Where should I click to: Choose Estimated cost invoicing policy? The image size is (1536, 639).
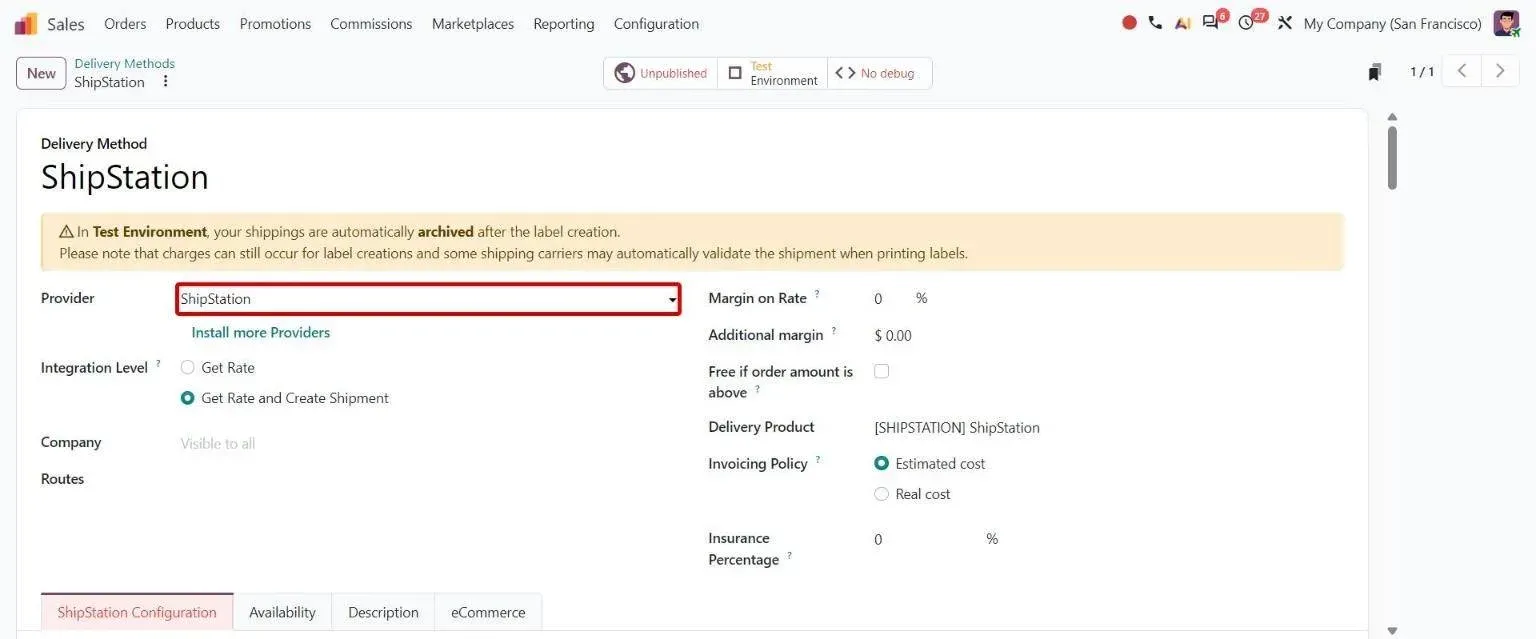(x=881, y=464)
